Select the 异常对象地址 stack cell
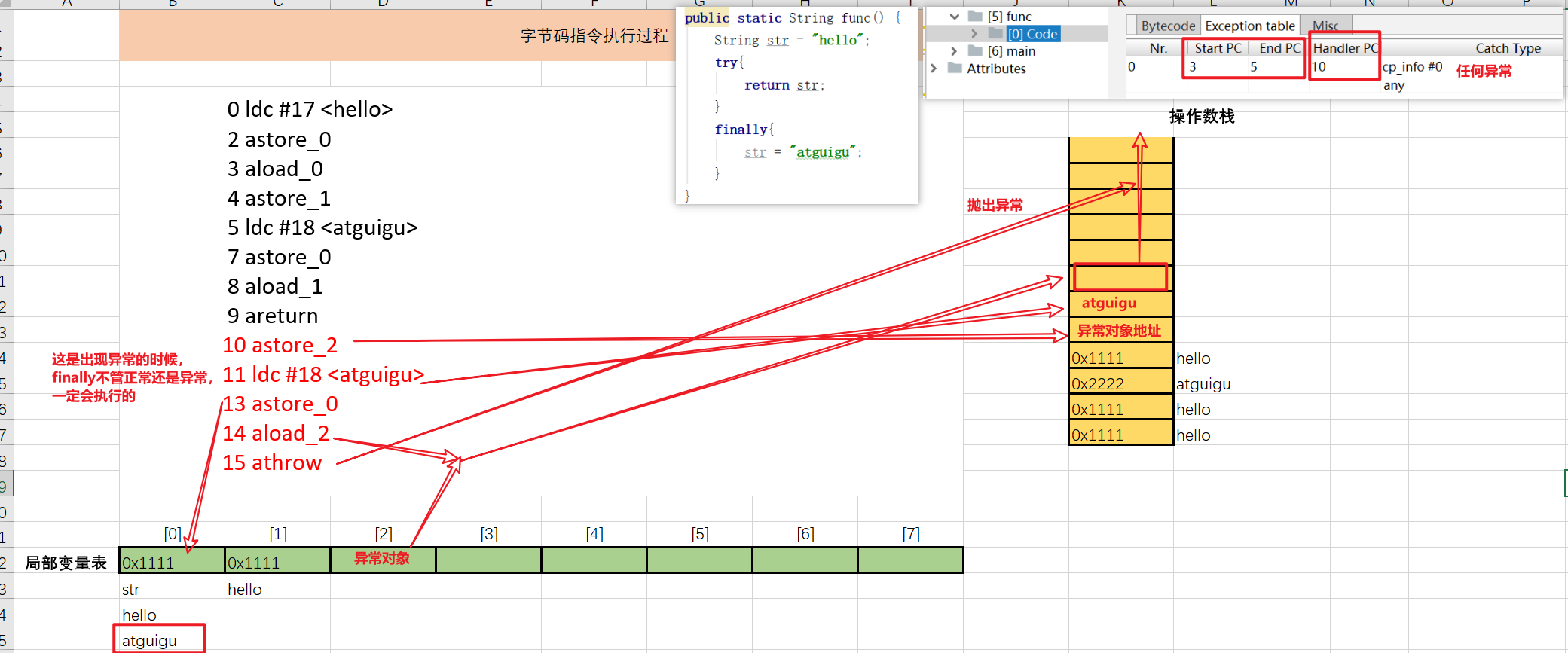 pos(1121,330)
